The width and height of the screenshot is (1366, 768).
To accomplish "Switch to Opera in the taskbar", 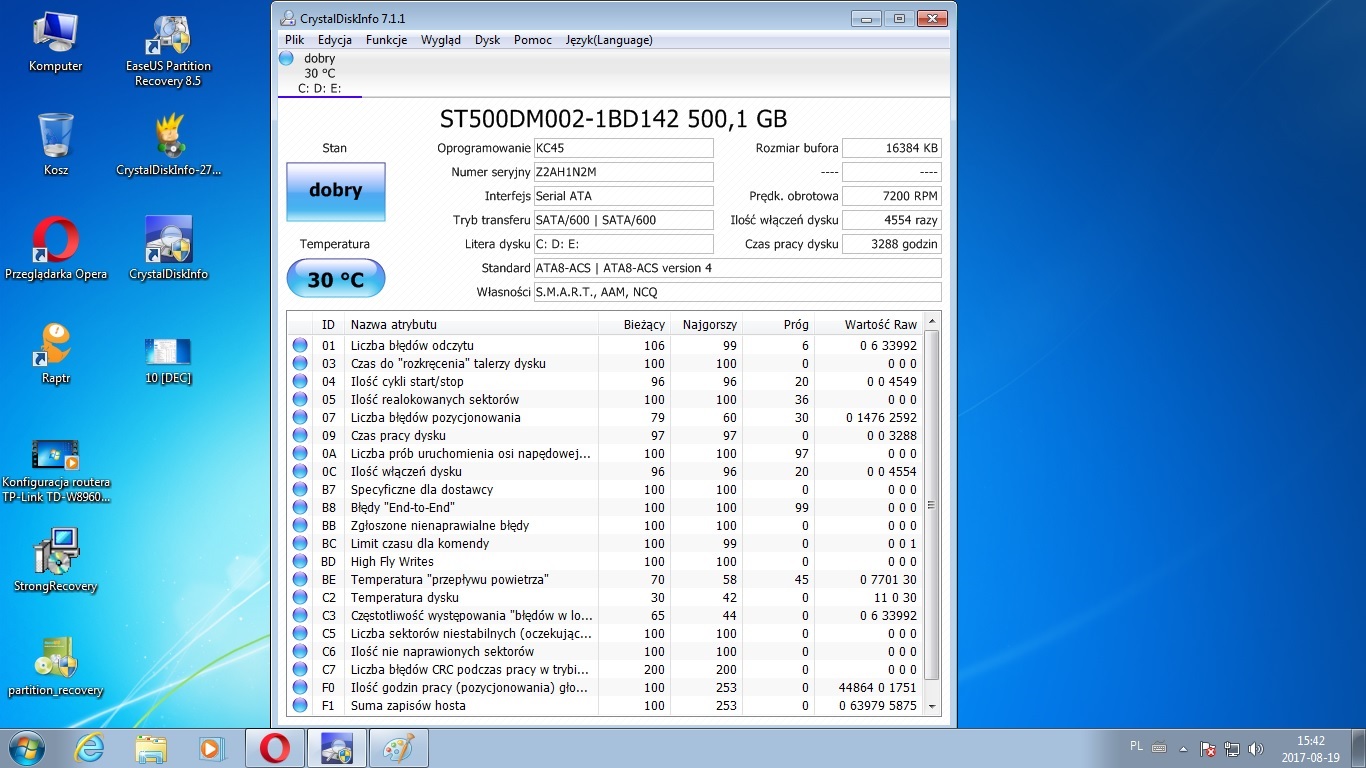I will click(275, 748).
